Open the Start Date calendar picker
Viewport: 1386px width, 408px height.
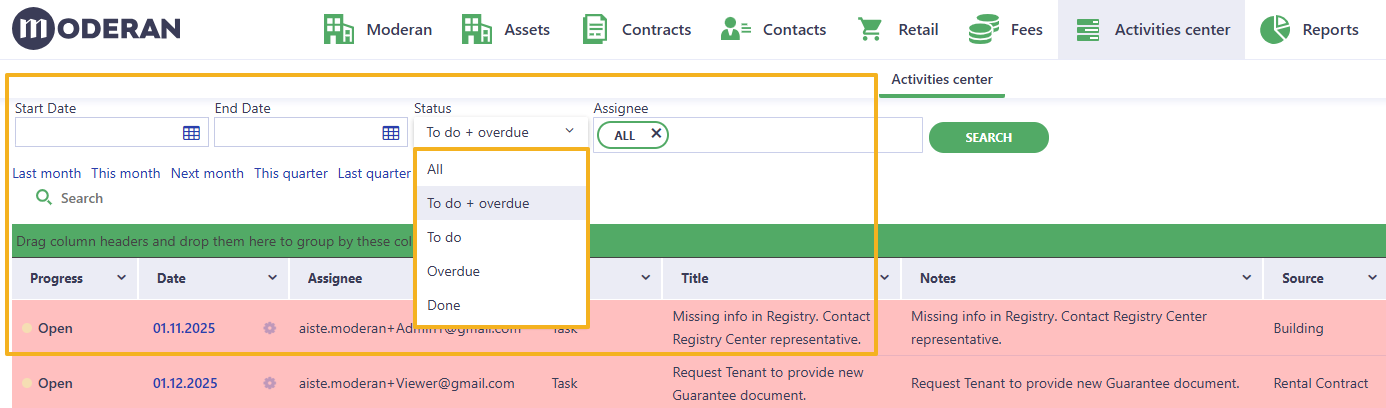coord(191,132)
